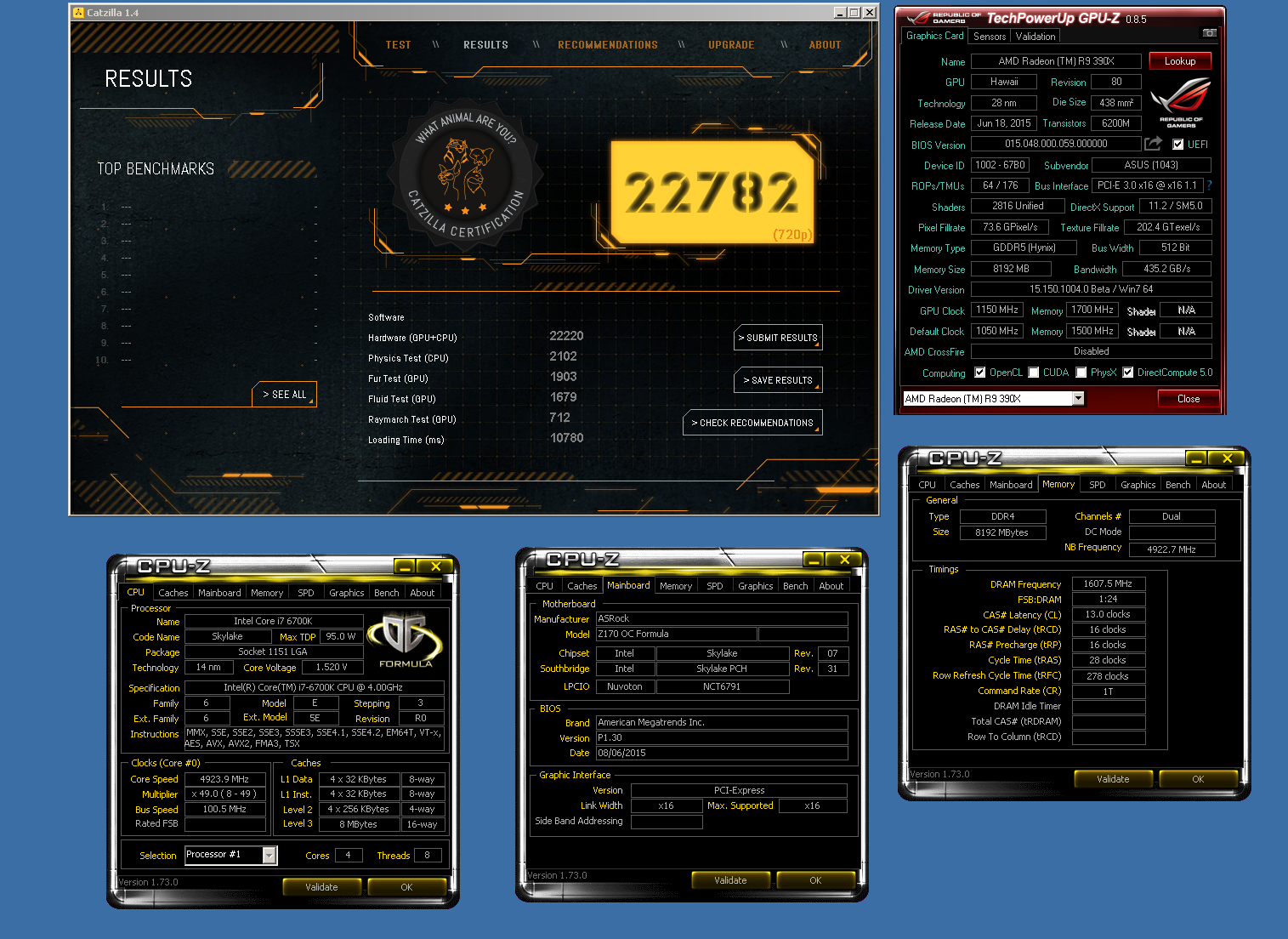Open the Validation tab in GPU-Z
Screen dimensions: 1288x939
click(x=1036, y=37)
